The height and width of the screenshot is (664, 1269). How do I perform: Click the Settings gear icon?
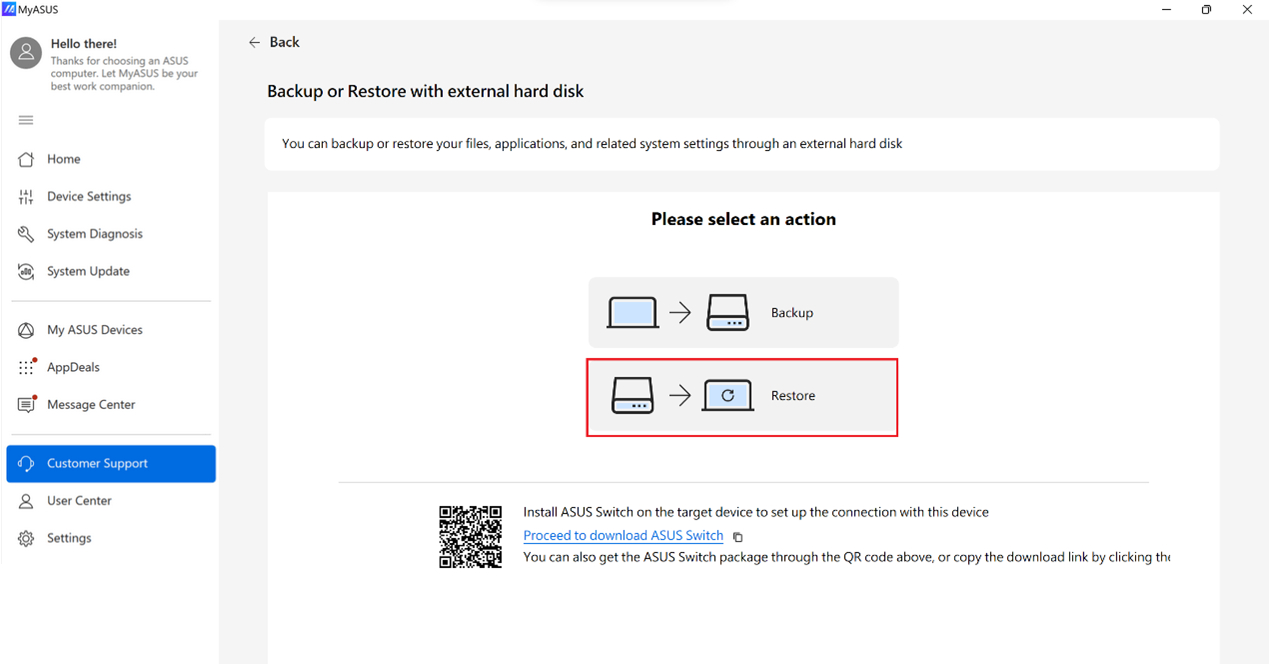point(27,538)
